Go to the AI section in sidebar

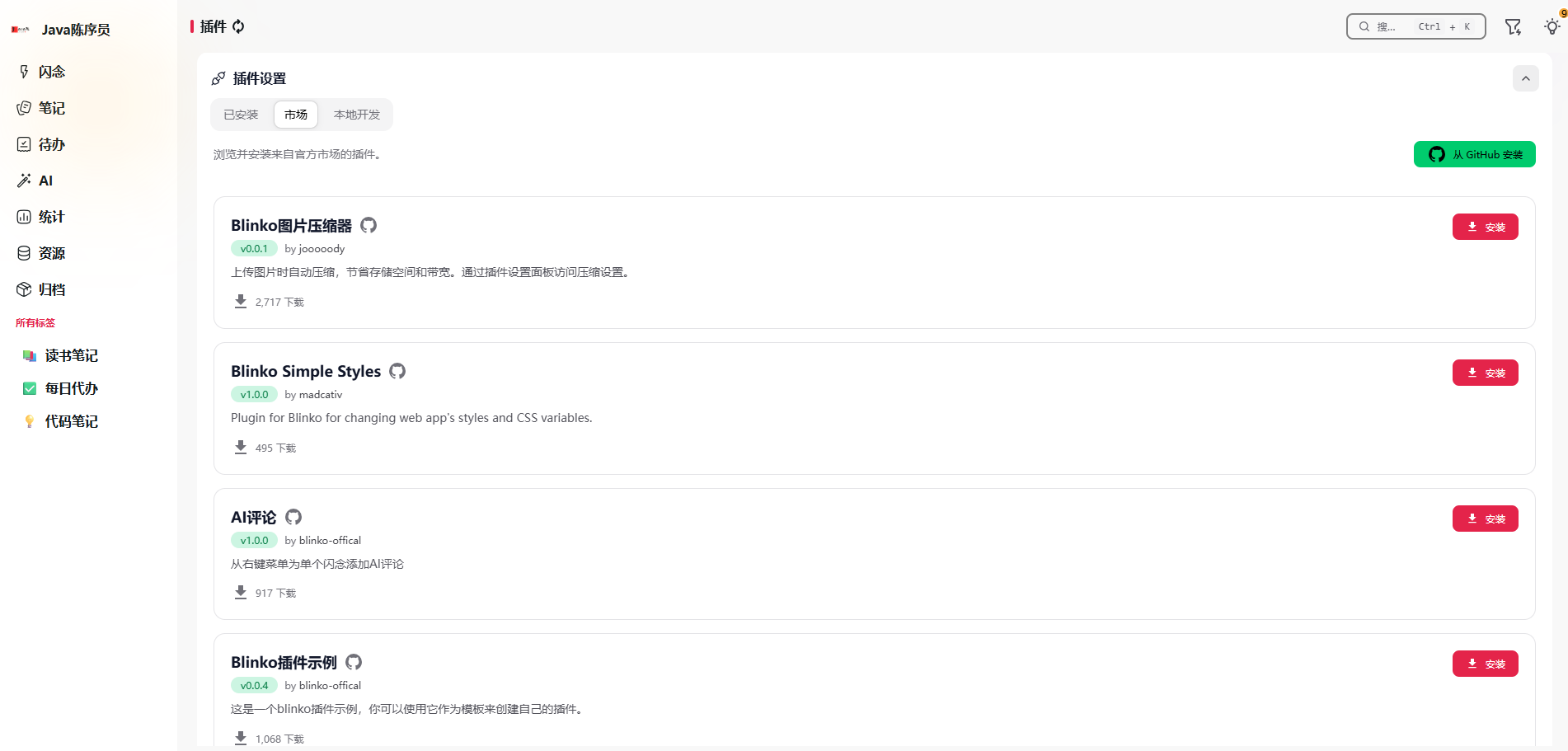click(x=45, y=181)
